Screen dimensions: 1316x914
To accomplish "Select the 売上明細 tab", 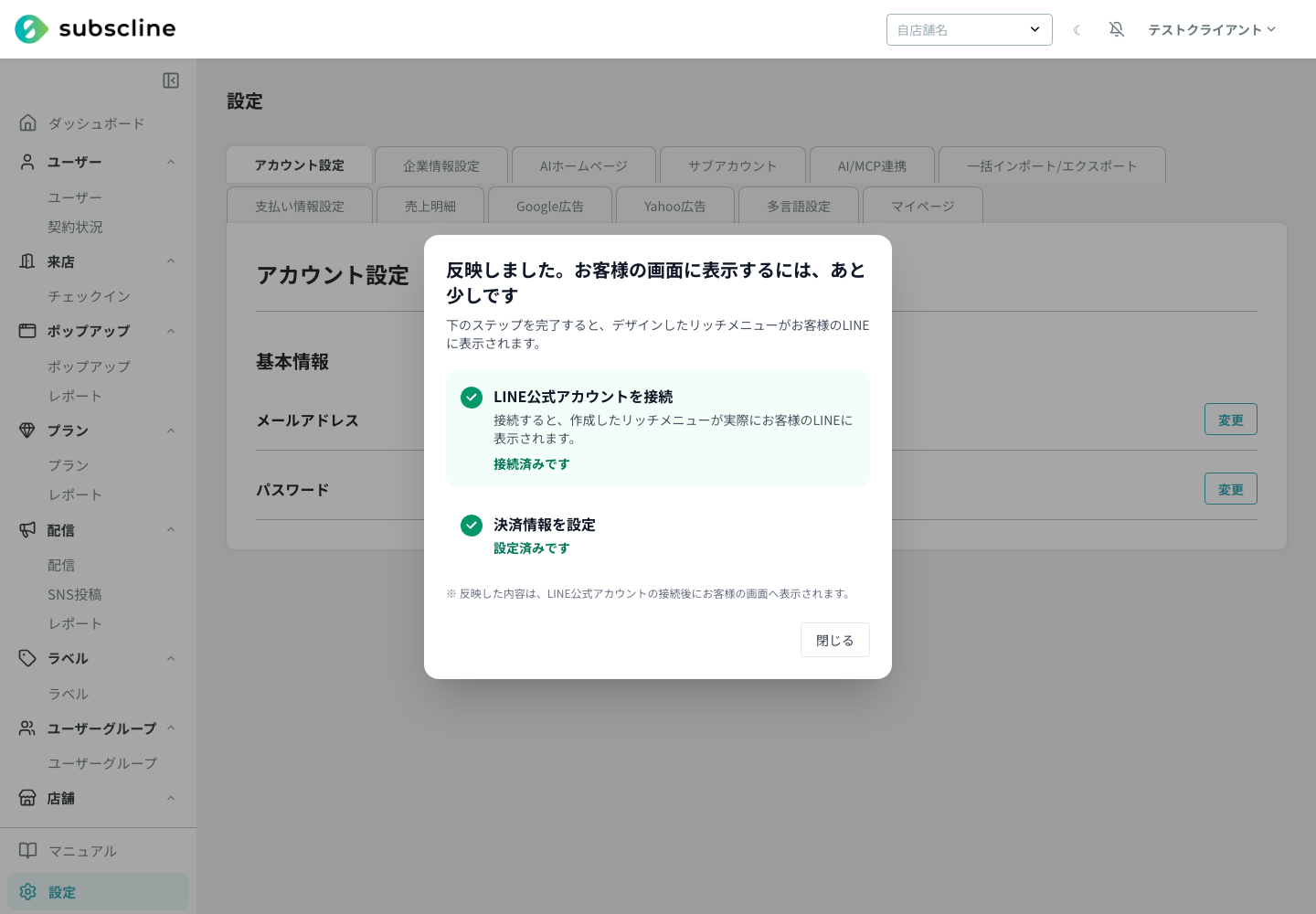I will (430, 206).
